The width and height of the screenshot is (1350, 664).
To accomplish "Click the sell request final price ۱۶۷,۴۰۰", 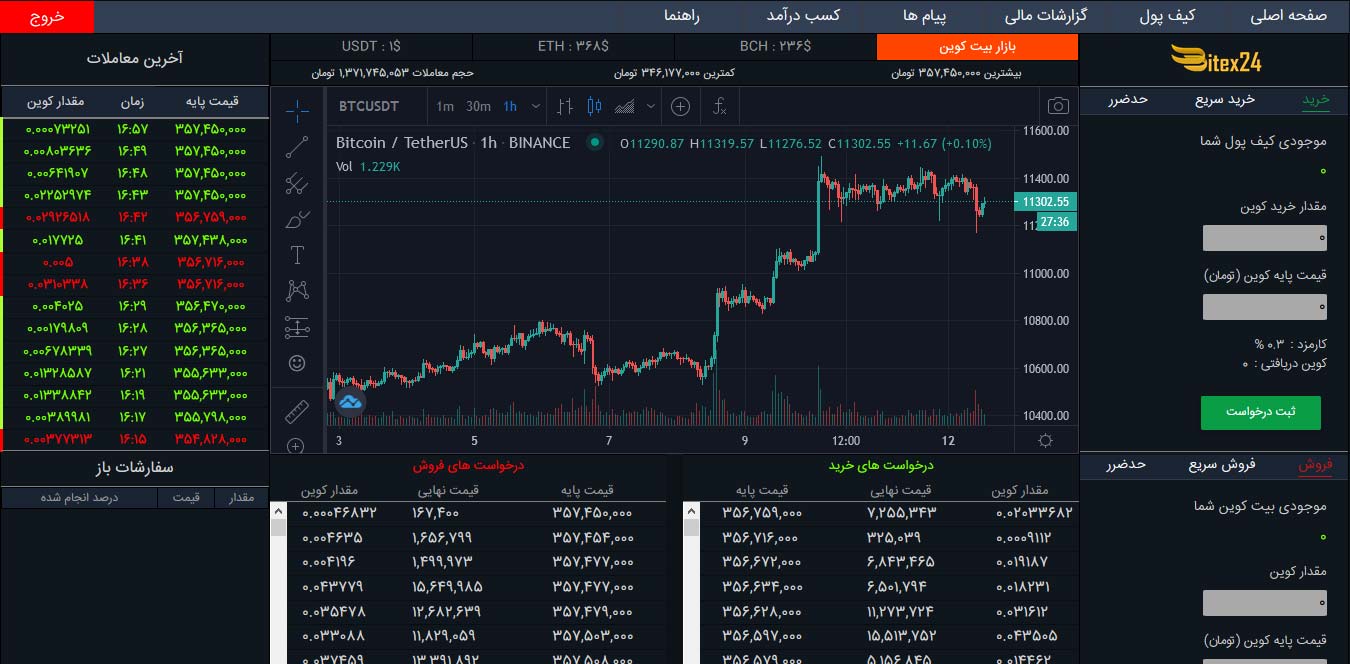I will (434, 512).
